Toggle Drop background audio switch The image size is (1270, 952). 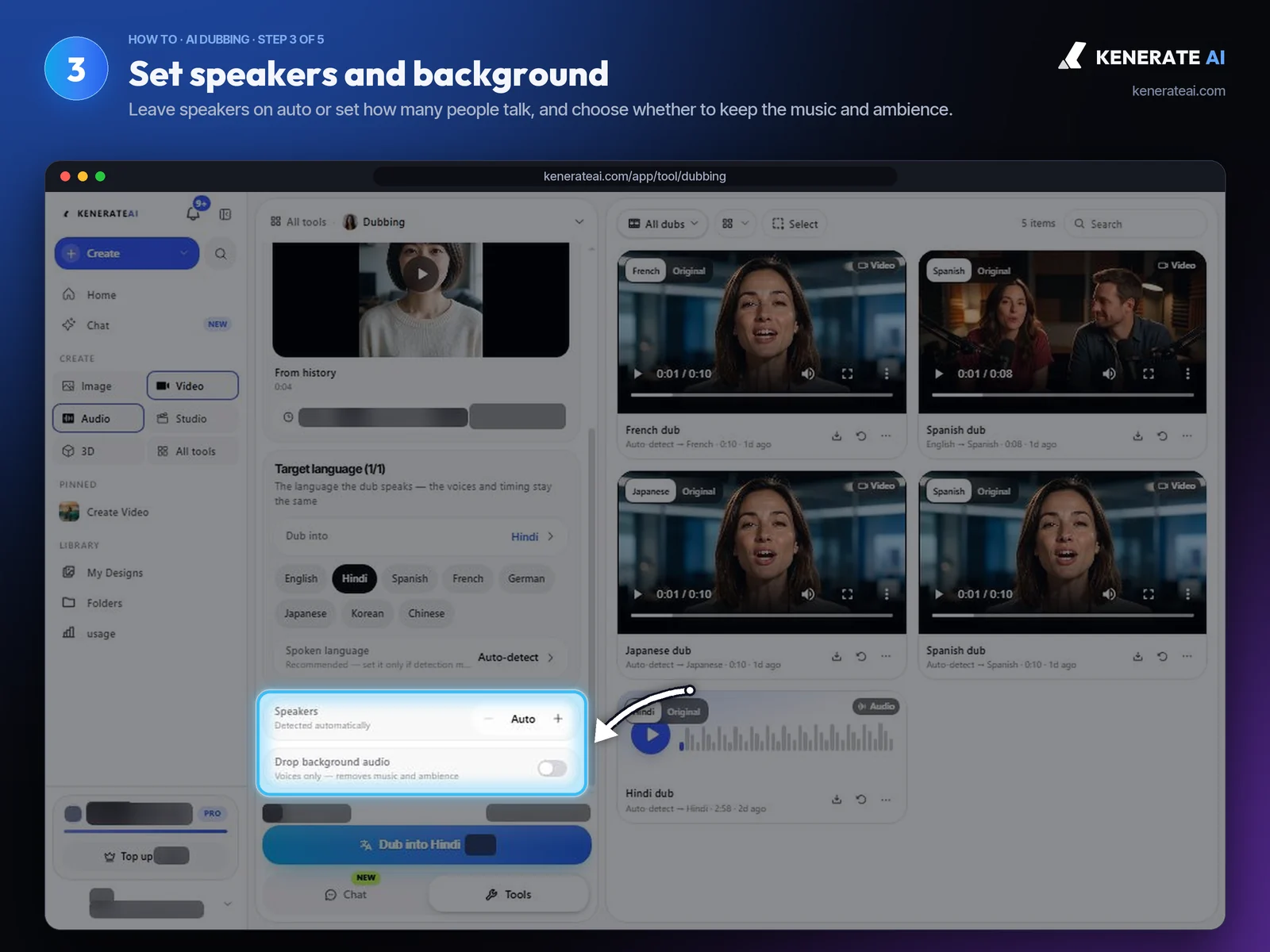coord(552,768)
